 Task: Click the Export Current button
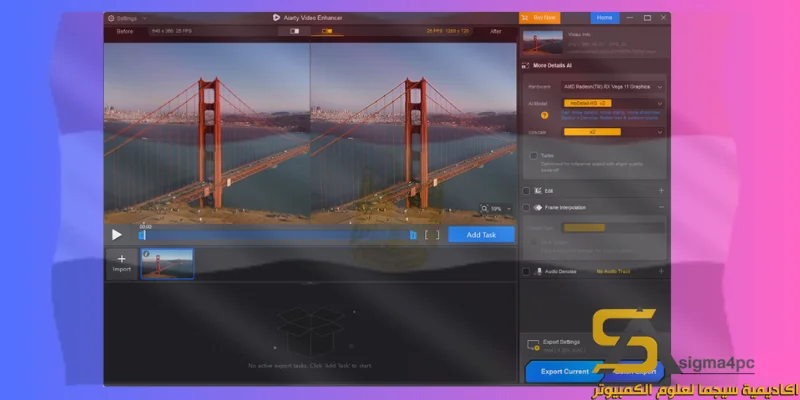pos(564,371)
